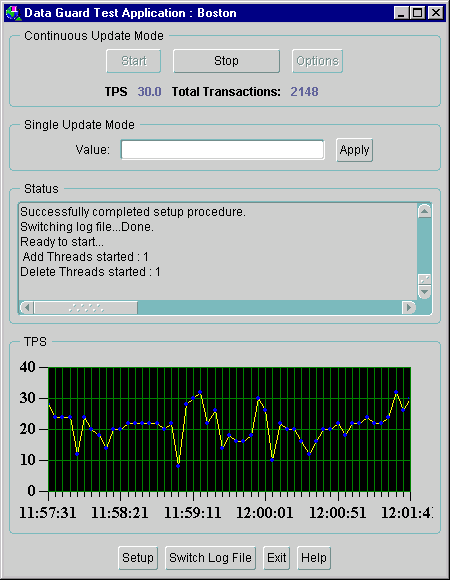Image resolution: width=450 pixels, height=580 pixels.
Task: Click the 12:00:01 time label on chart
Action: pos(265,513)
